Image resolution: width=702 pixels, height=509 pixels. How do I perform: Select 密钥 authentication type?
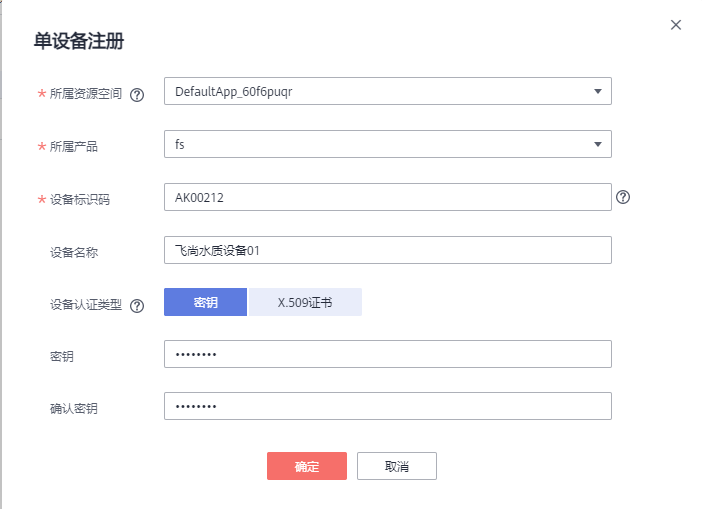click(205, 303)
